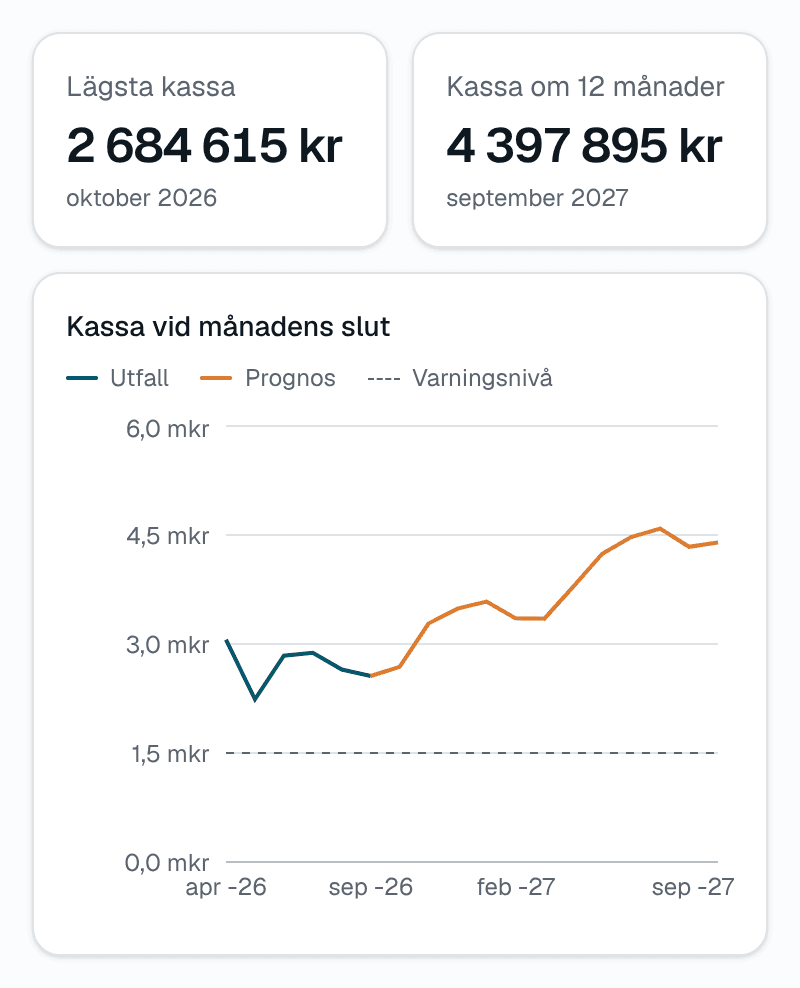Click the "Lägsta kassa" card label
The height and width of the screenshot is (988, 800).
coord(151,87)
